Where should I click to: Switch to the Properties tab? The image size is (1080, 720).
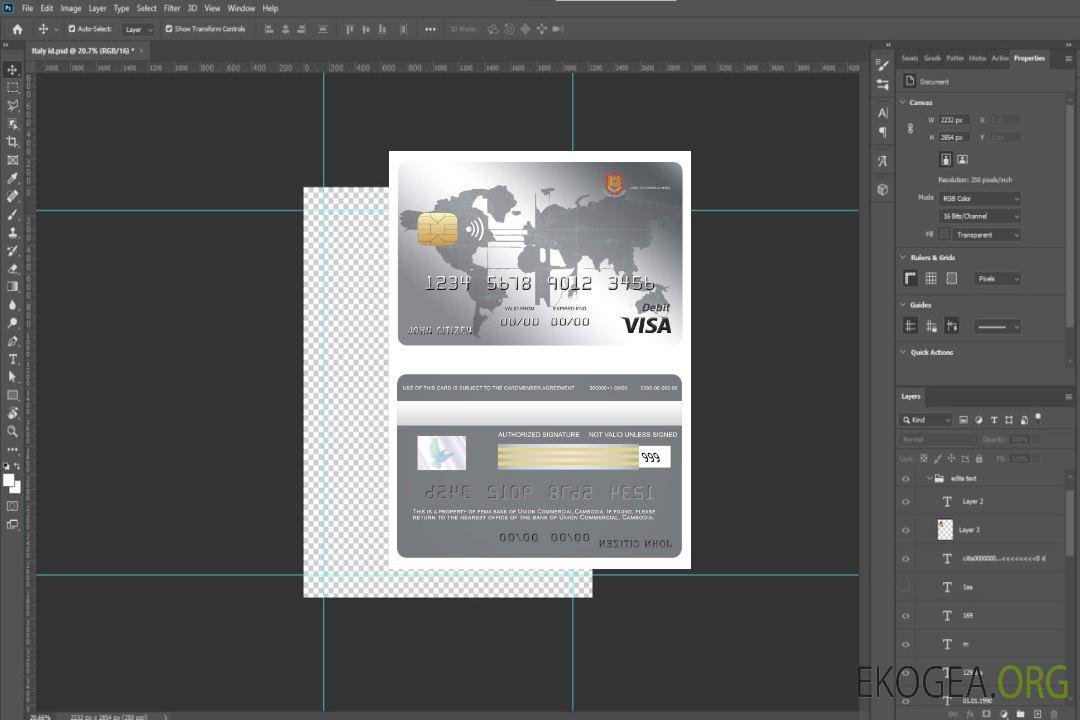tap(1029, 58)
